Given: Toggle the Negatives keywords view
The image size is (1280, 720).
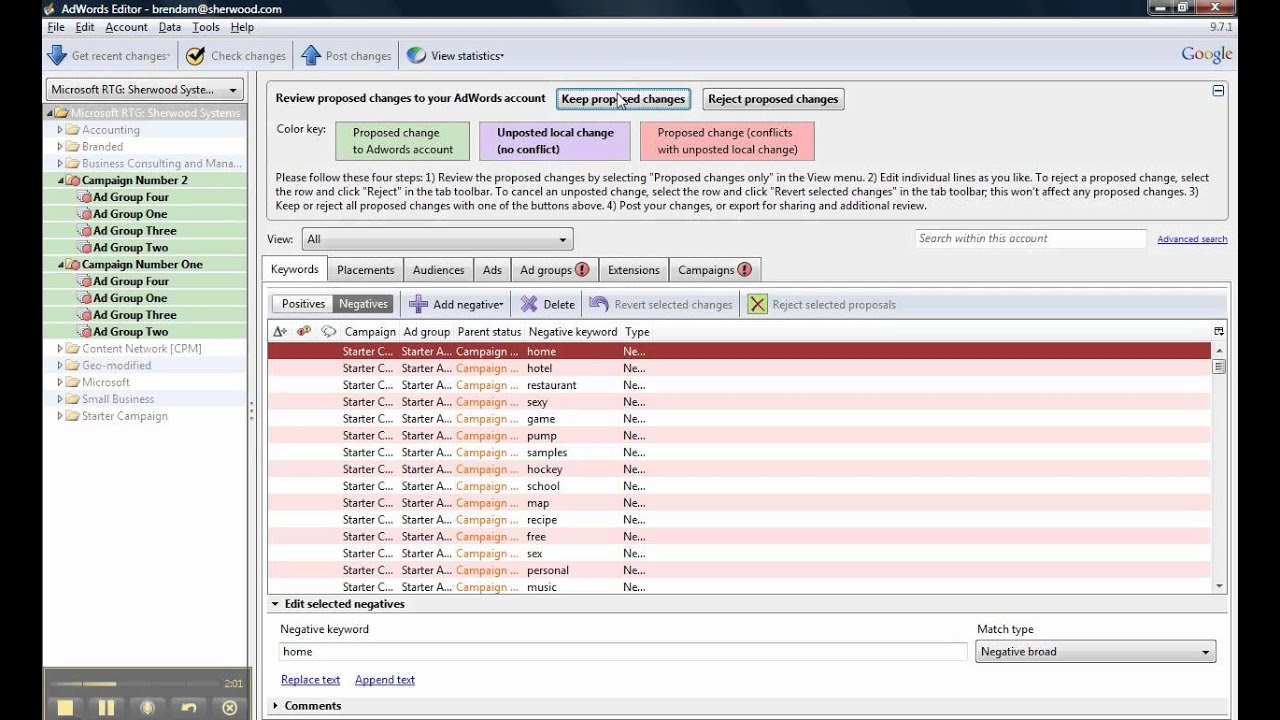Looking at the screenshot, I should click(x=363, y=304).
